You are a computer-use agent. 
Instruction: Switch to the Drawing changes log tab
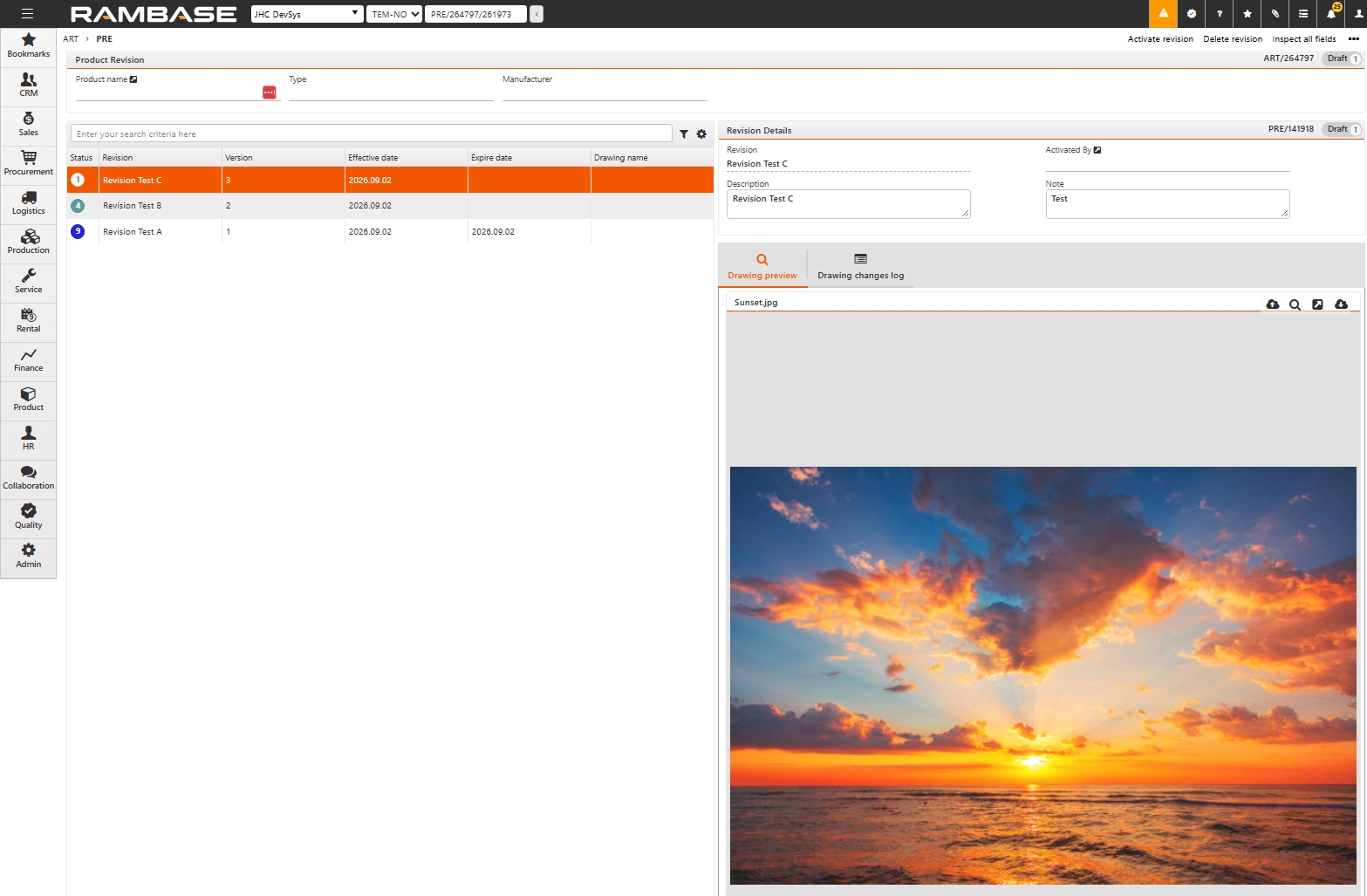click(x=861, y=267)
